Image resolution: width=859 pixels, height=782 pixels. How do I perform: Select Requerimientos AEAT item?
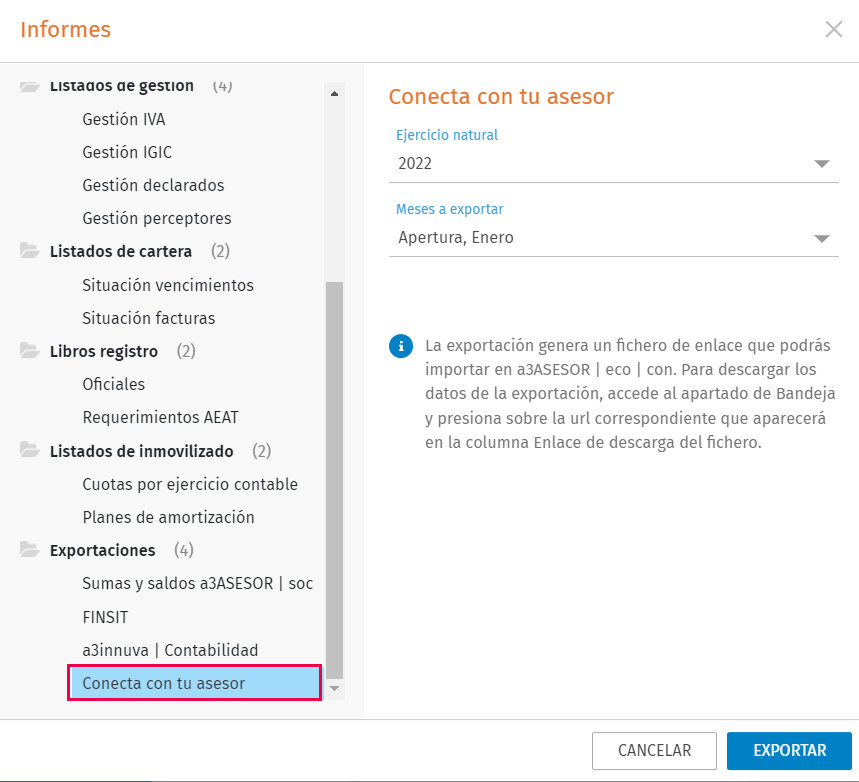pyautogui.click(x=161, y=417)
